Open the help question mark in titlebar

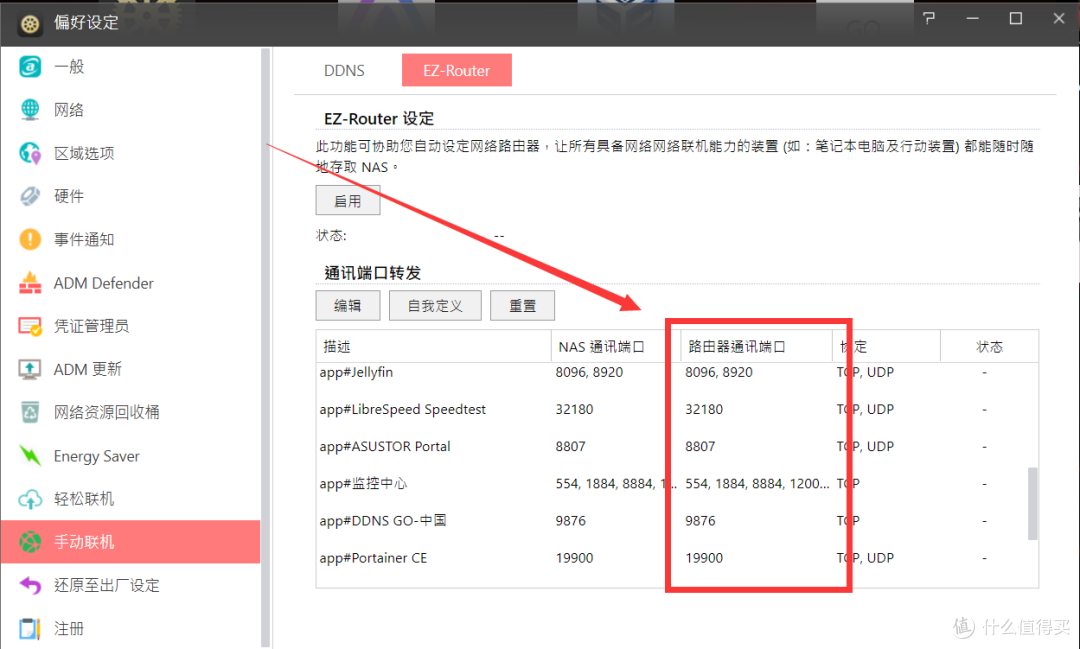coord(928,18)
